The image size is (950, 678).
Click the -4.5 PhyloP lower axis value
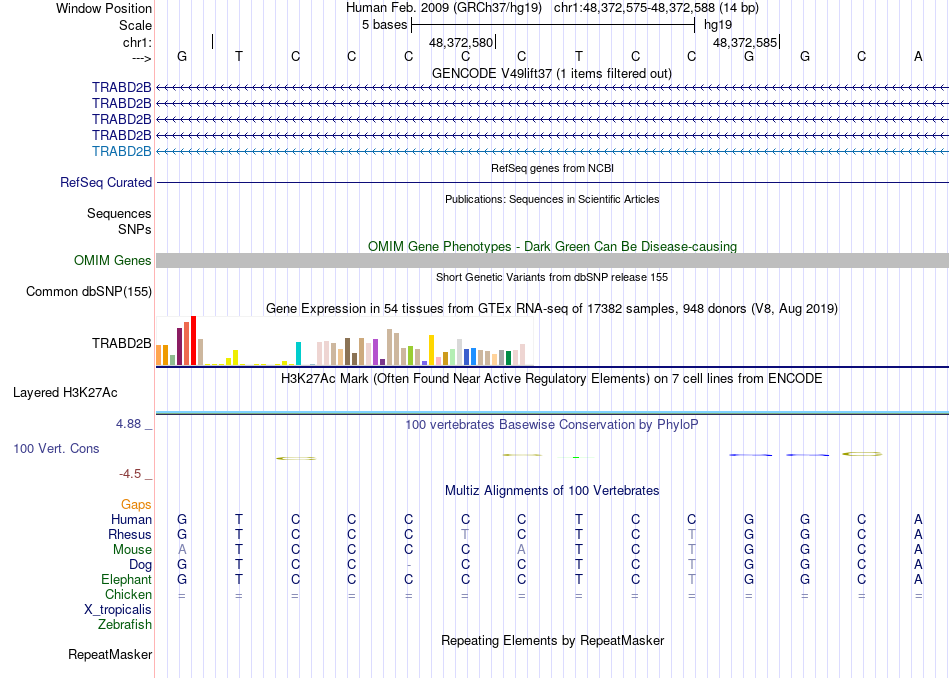pyautogui.click(x=130, y=474)
